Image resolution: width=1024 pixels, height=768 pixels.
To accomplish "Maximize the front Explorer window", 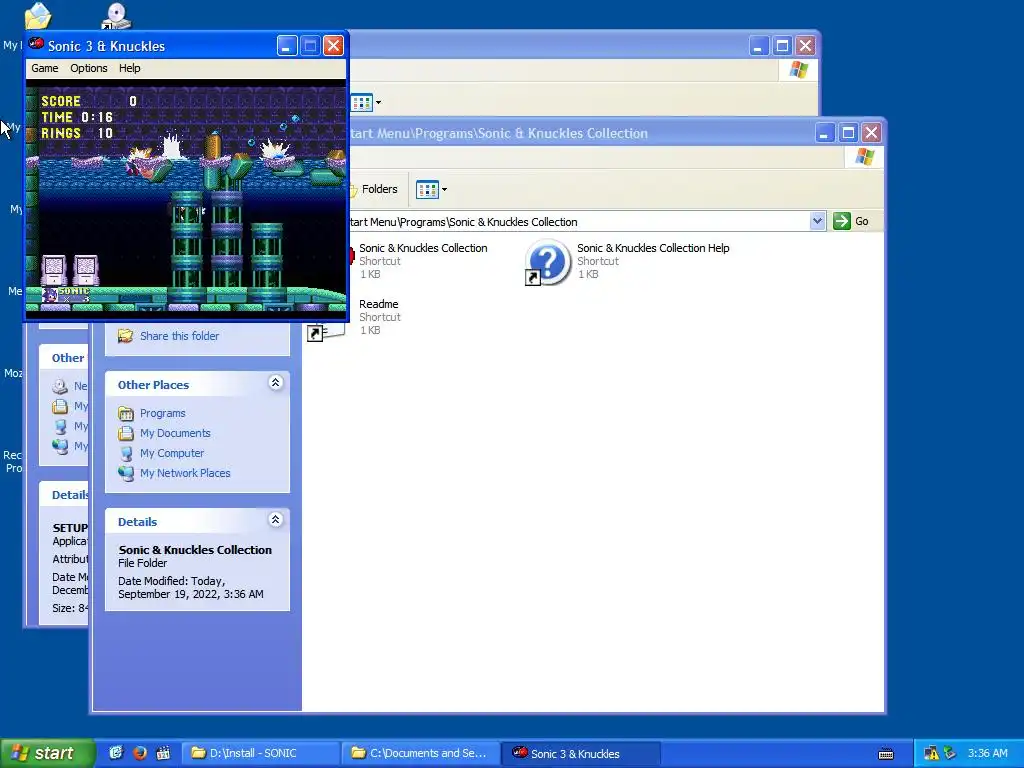I will (x=848, y=133).
